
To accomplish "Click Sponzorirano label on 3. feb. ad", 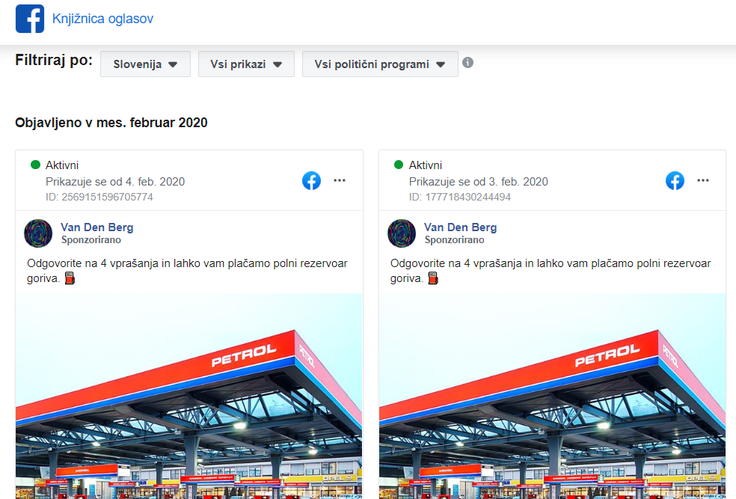I will tap(454, 240).
